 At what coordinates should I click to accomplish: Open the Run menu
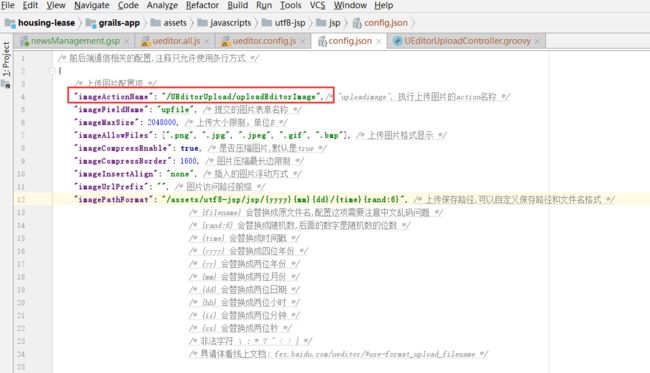264,5
